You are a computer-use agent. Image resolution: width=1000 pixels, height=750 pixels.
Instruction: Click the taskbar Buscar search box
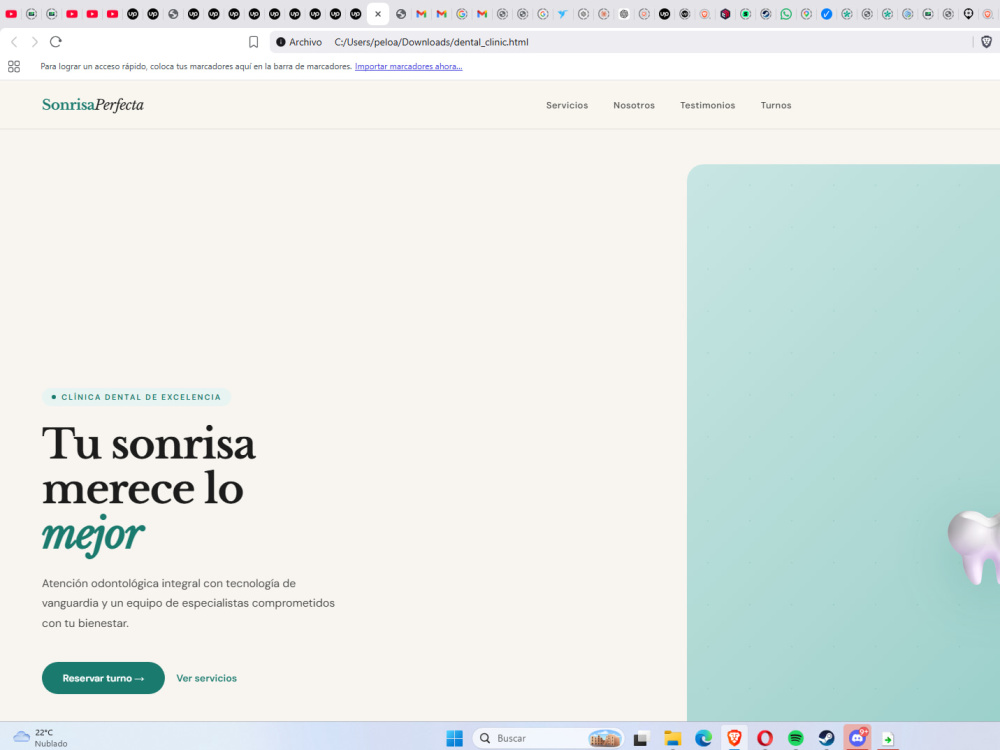pyautogui.click(x=547, y=738)
